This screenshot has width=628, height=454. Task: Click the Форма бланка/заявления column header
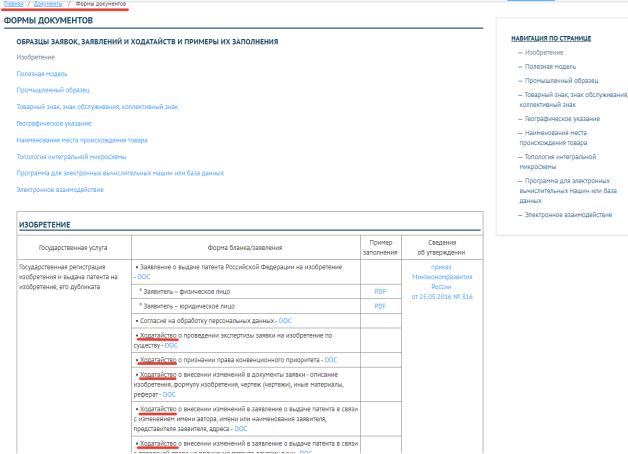pos(245,247)
